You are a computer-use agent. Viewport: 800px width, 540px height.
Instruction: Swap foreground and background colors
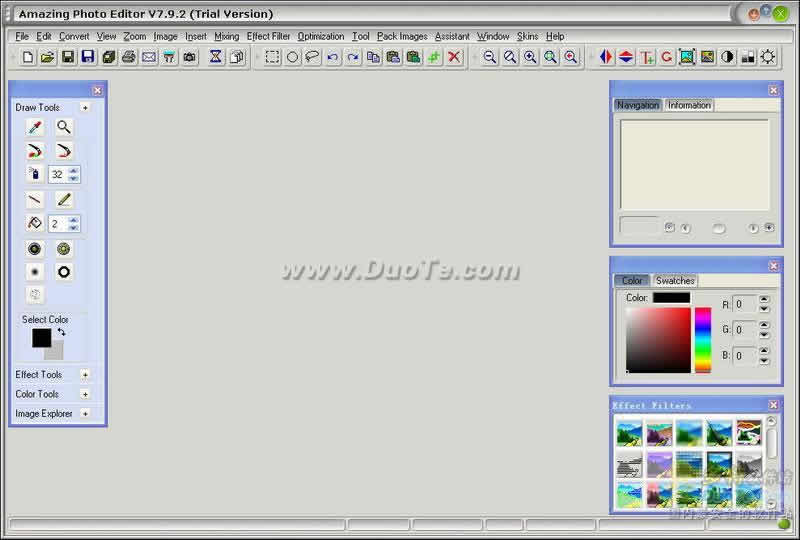(x=61, y=332)
